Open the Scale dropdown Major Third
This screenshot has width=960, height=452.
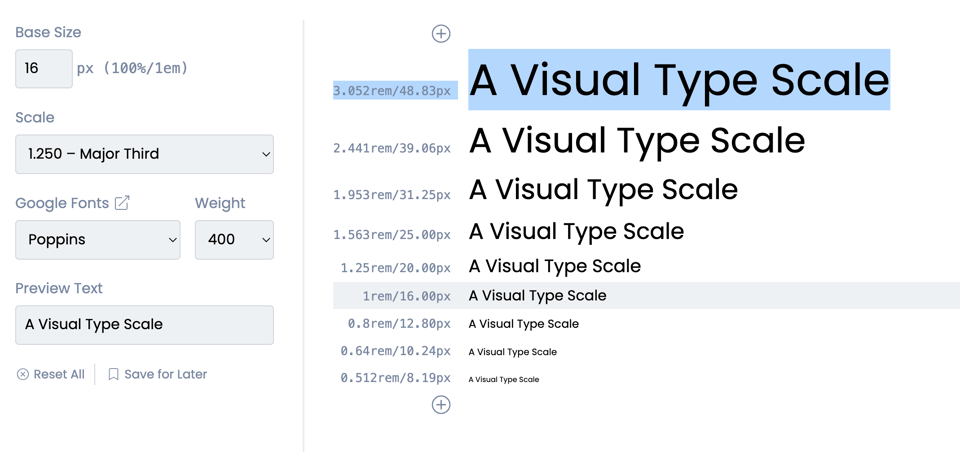click(144, 154)
